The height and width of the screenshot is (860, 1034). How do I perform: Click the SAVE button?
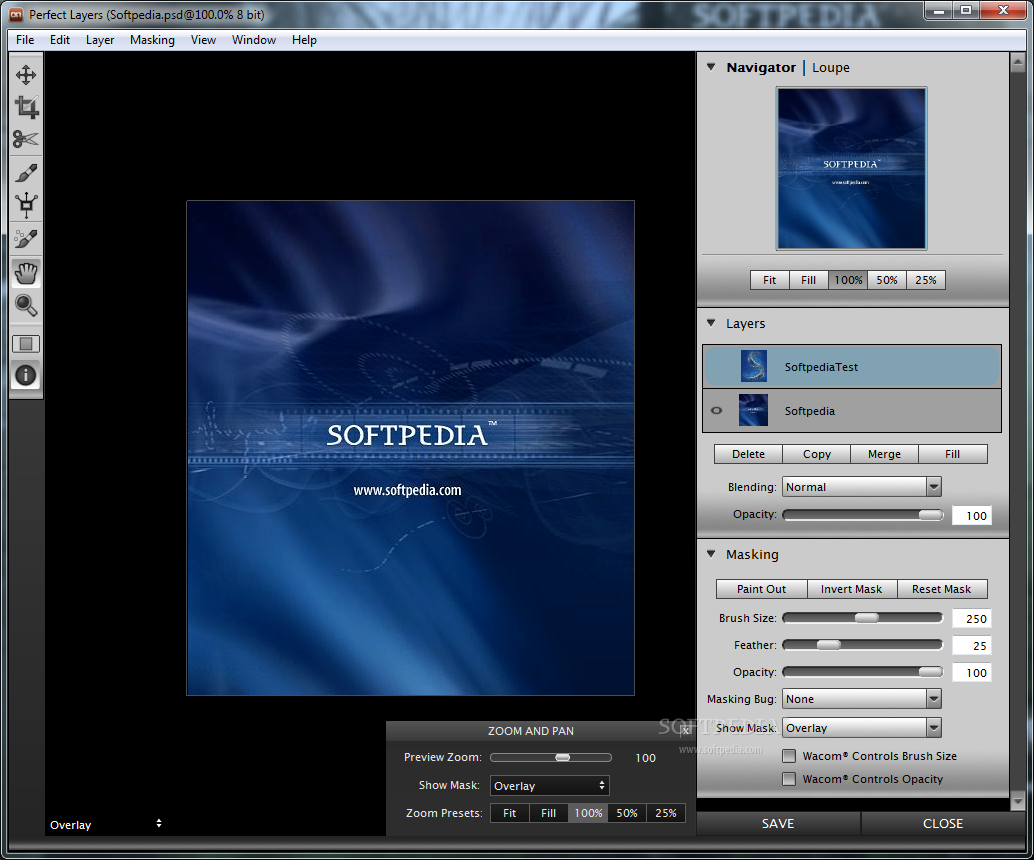tap(778, 823)
